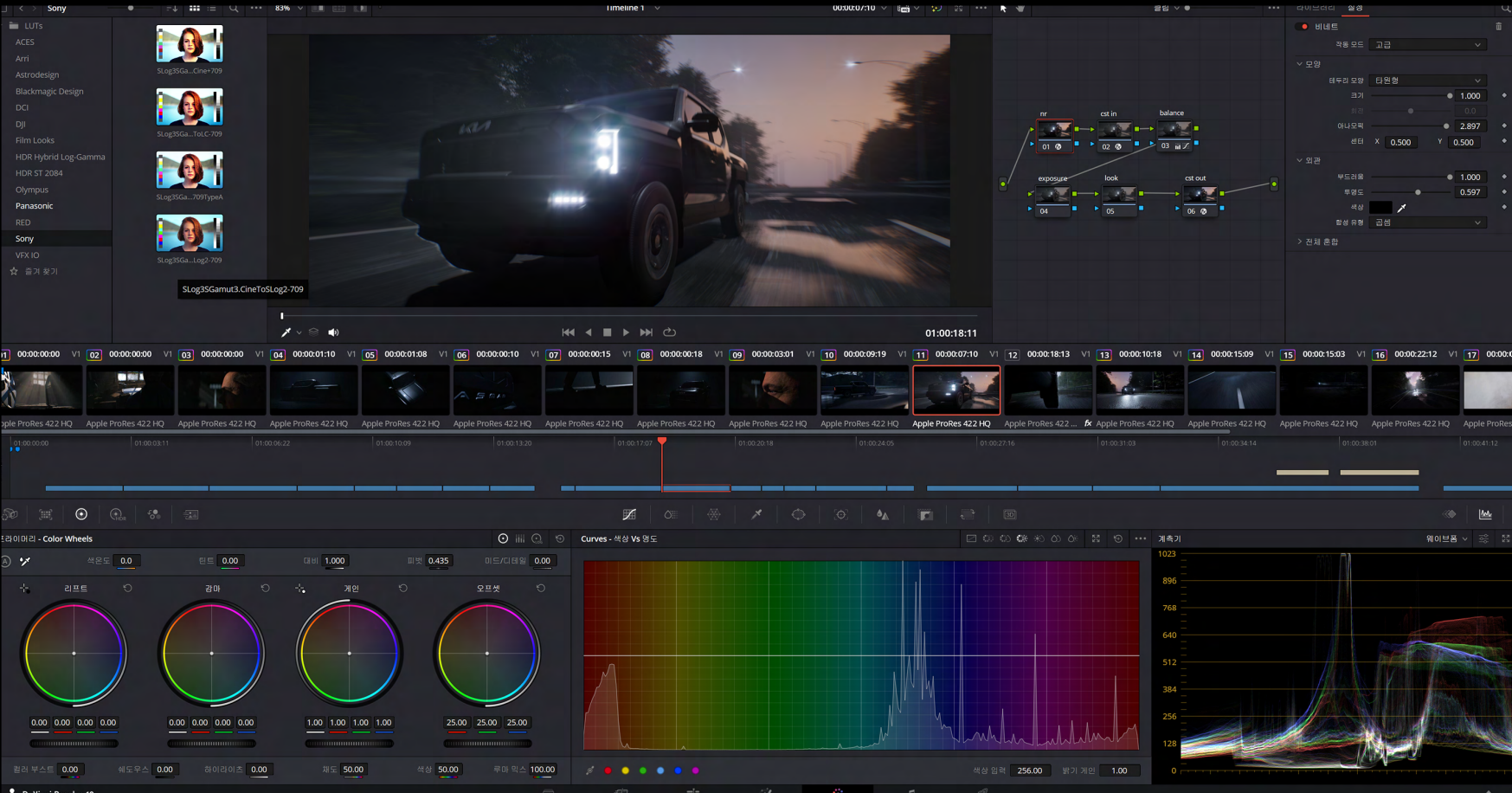Toggle yellow hue point below curves
Viewport: 1512px width, 793px height.
pyautogui.click(x=626, y=770)
